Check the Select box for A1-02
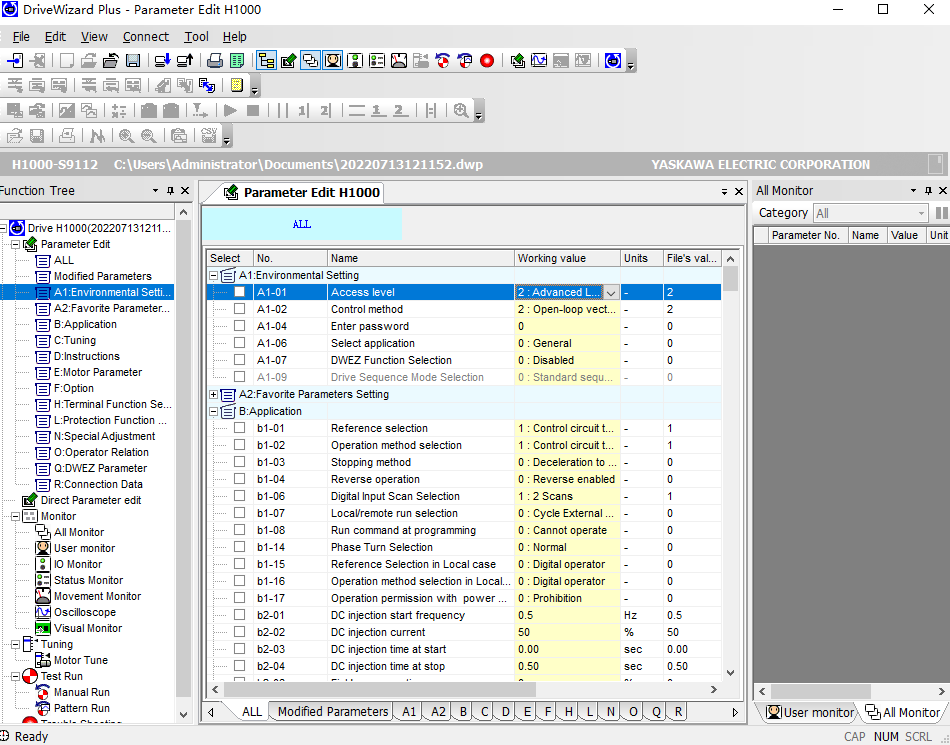 pyautogui.click(x=240, y=309)
